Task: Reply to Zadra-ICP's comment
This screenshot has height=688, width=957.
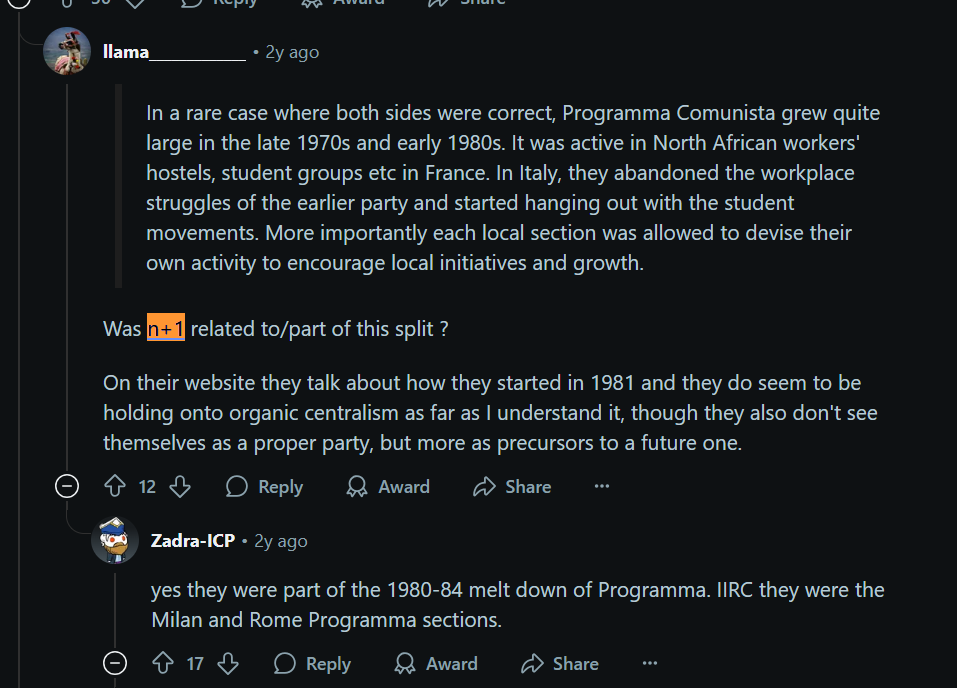Action: click(312, 663)
